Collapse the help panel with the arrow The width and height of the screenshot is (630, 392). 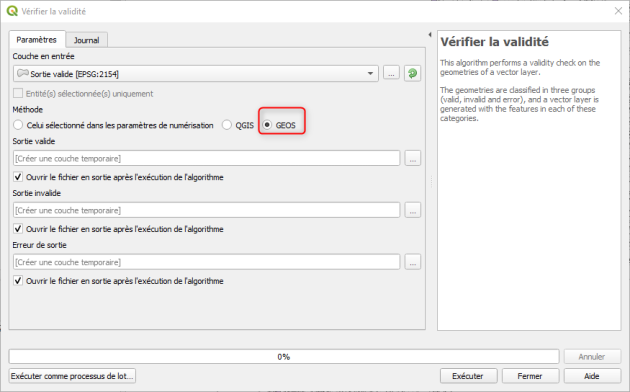[430, 35]
